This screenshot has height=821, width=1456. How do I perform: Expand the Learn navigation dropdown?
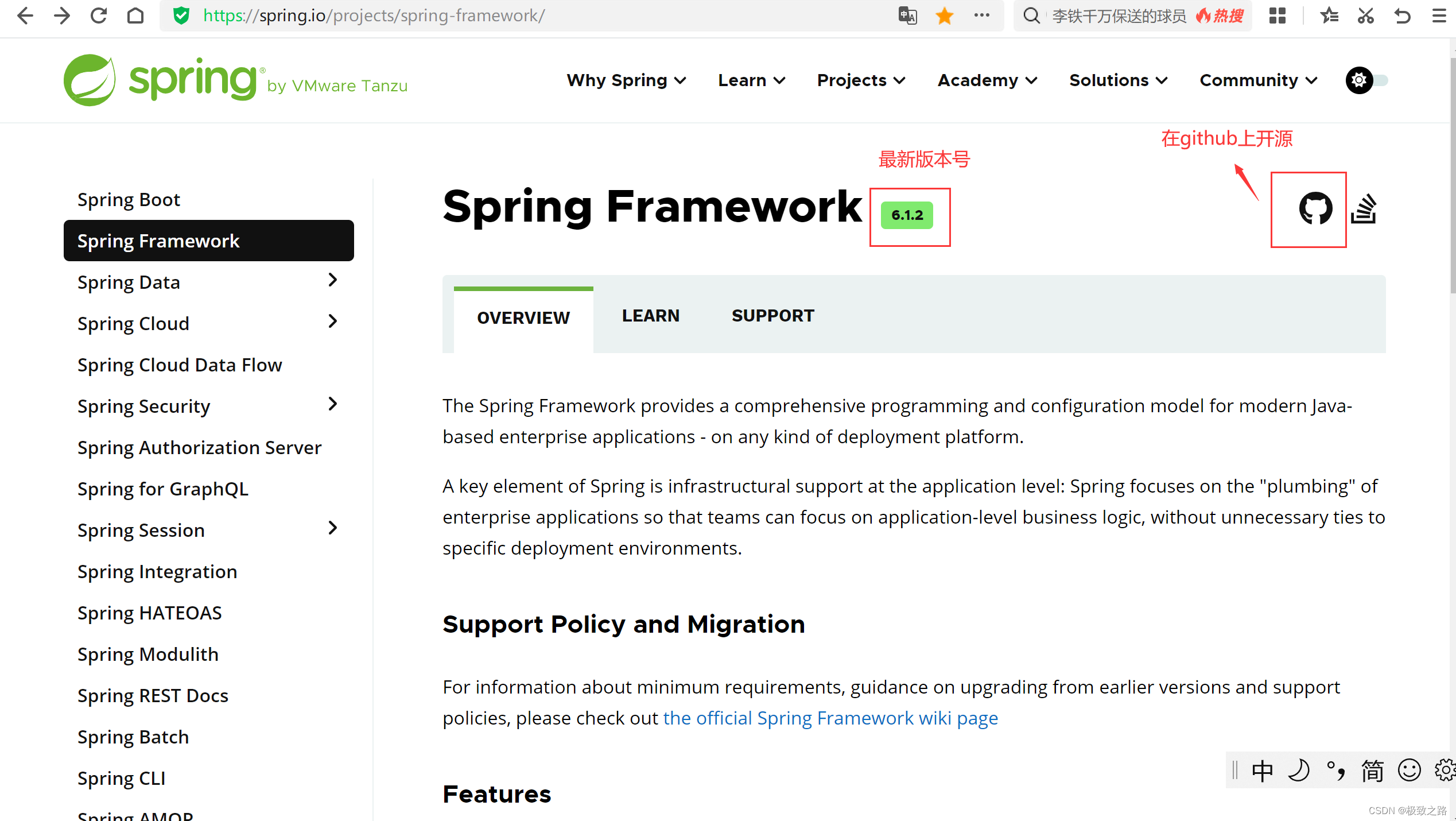[751, 80]
